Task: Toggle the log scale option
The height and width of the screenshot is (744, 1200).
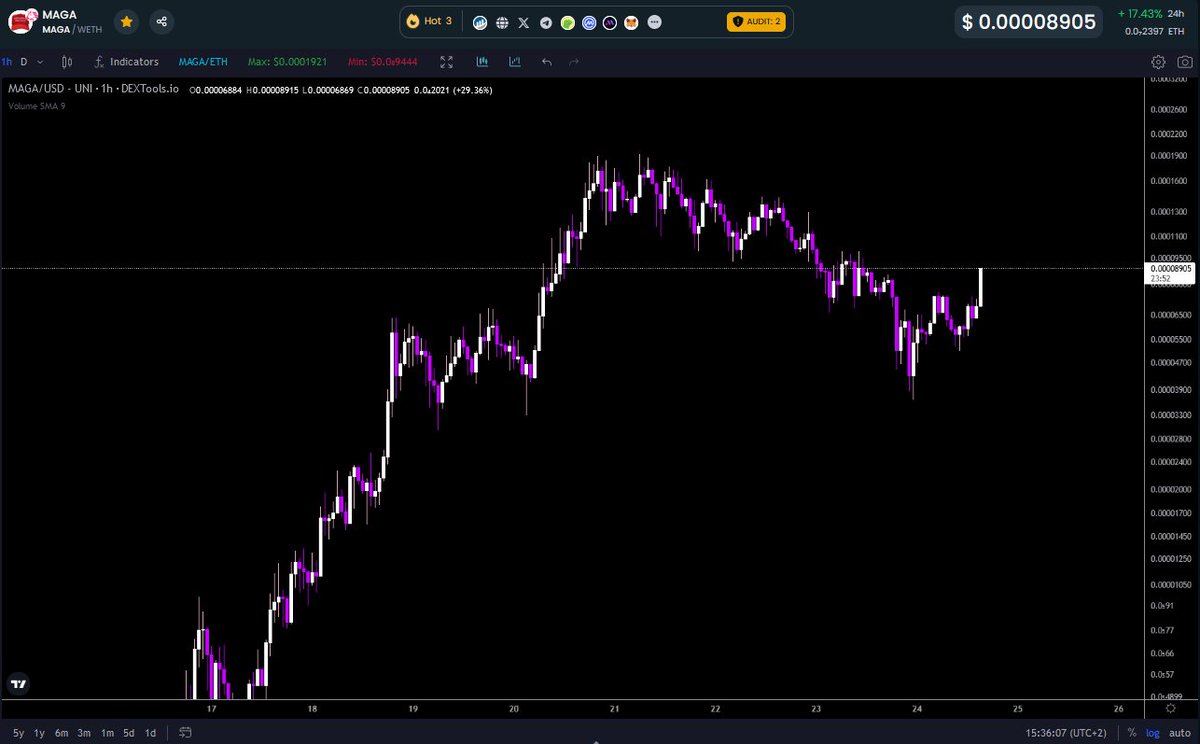Action: [x=1154, y=733]
